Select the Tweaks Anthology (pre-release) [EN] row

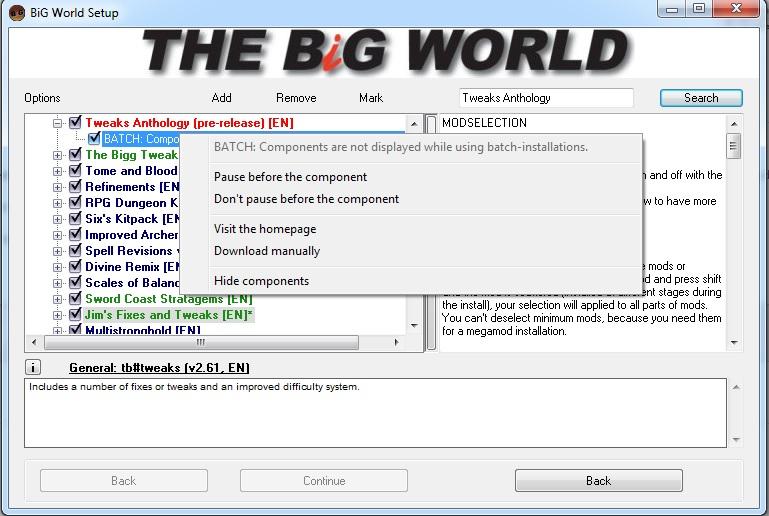[x=189, y=122]
